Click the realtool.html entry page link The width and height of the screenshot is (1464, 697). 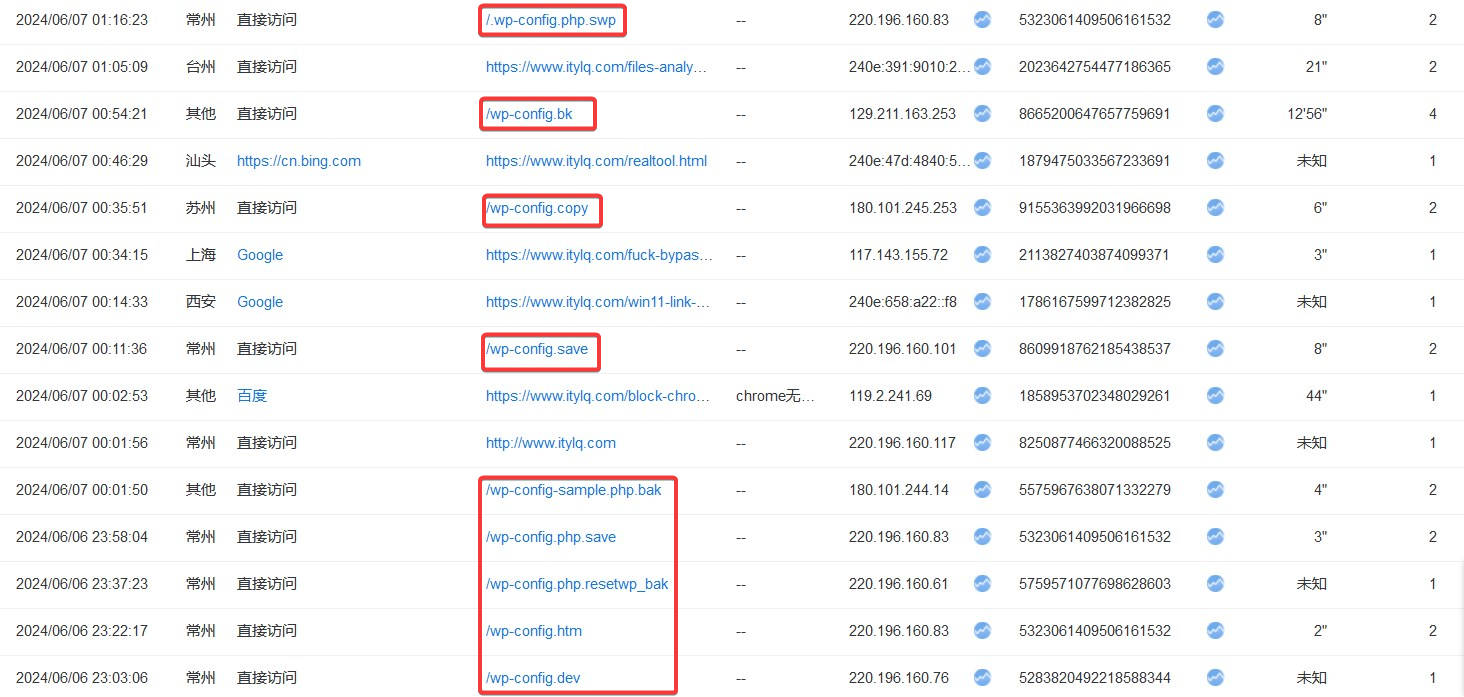(x=596, y=161)
